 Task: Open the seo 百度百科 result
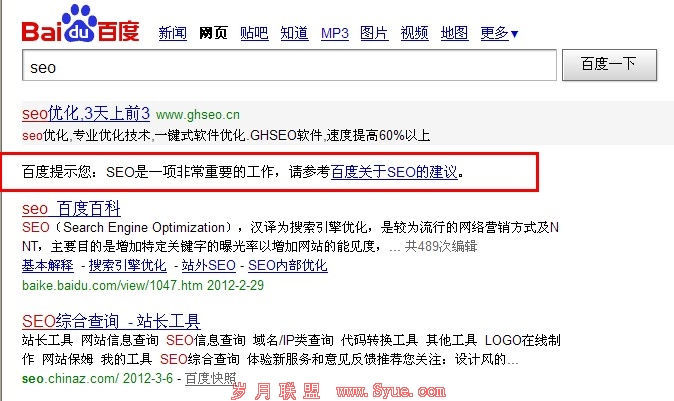coord(71,209)
